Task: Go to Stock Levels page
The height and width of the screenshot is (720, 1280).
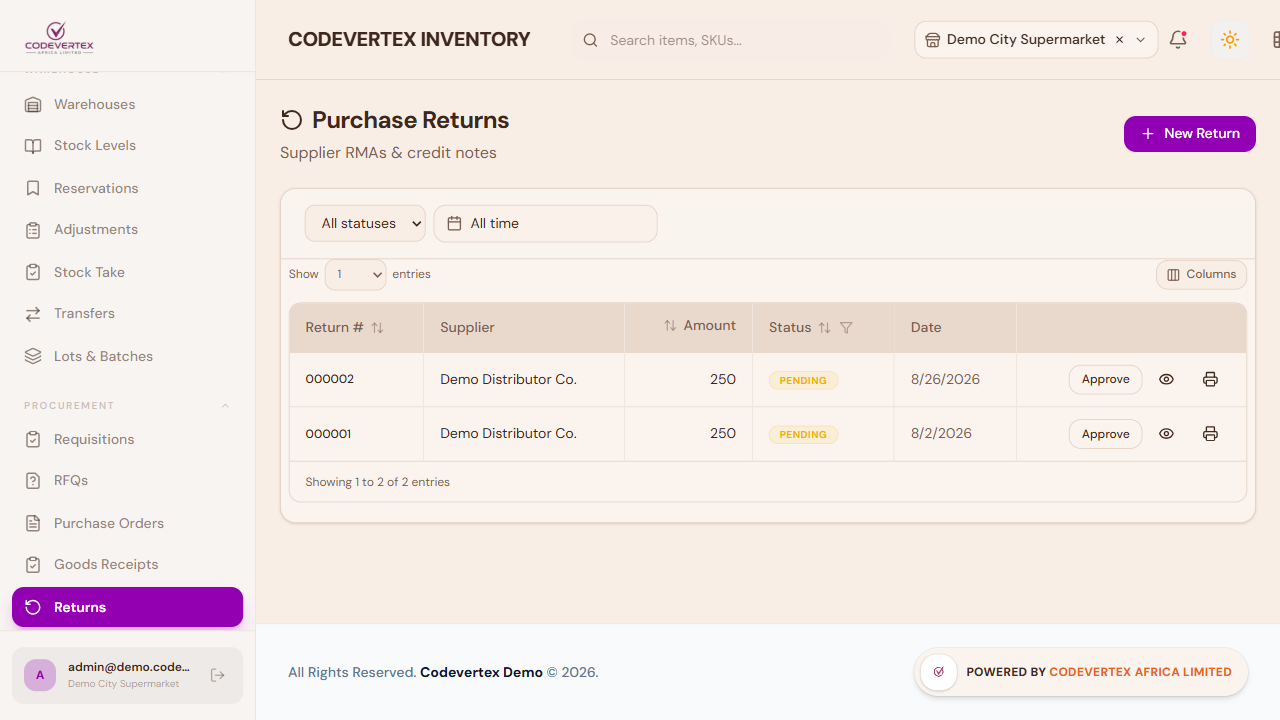Action: tap(127, 145)
